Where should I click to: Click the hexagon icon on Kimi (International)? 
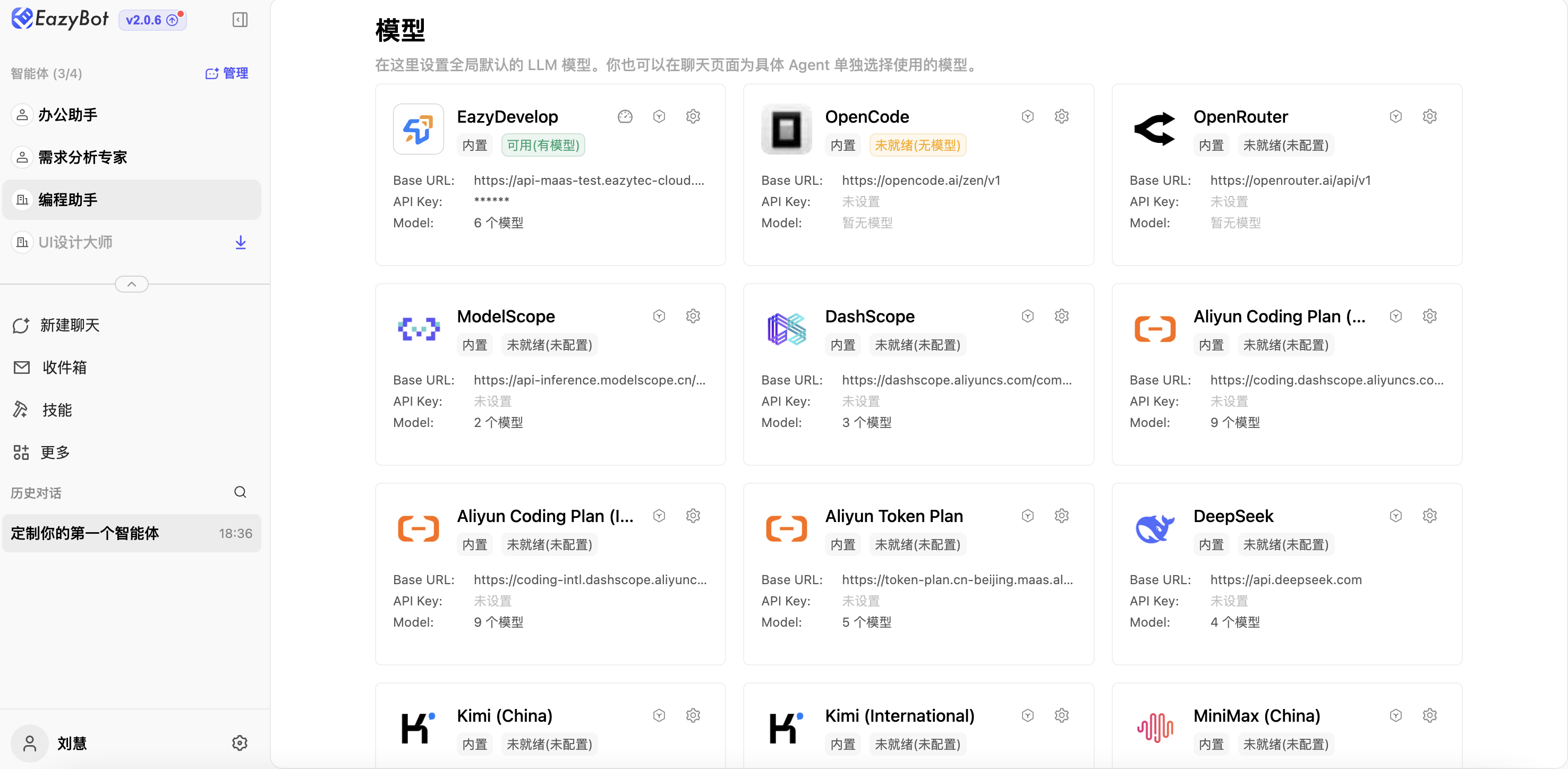1027,715
